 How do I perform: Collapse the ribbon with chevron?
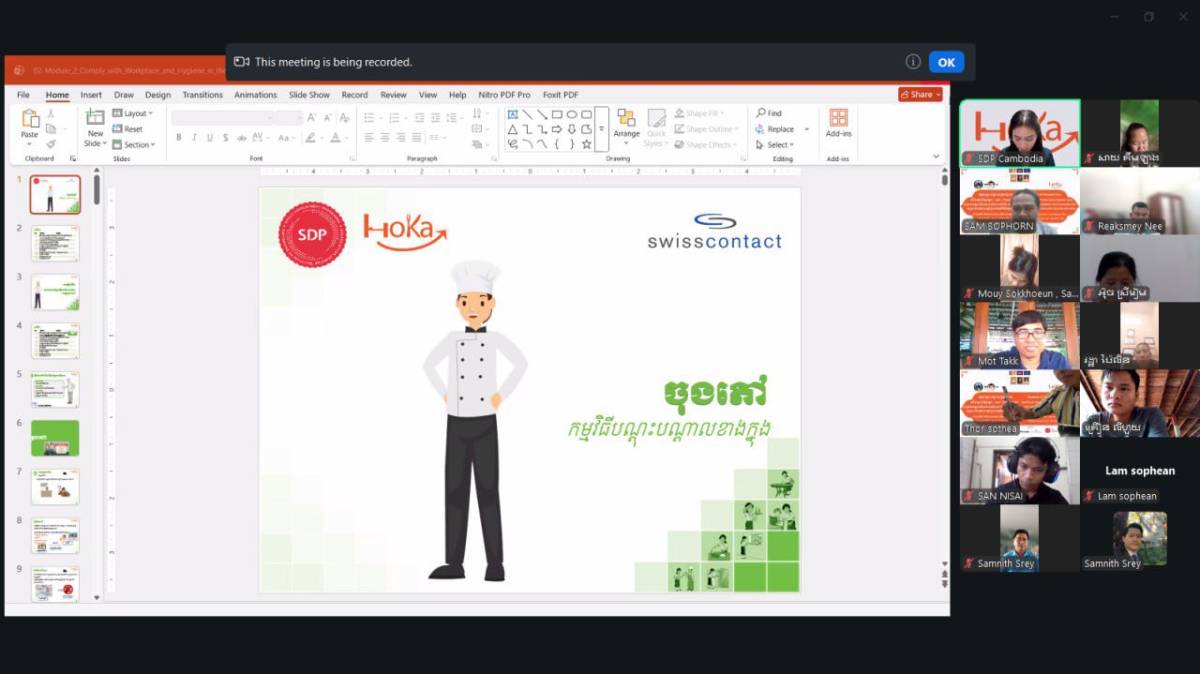(x=936, y=156)
